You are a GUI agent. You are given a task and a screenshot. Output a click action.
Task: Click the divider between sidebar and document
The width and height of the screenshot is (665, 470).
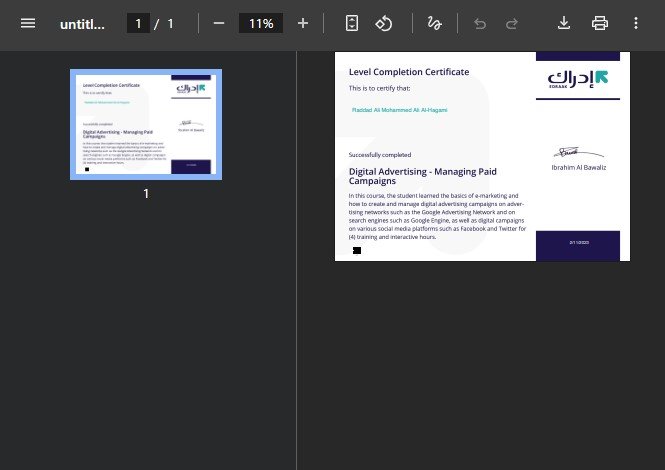tap(296, 260)
